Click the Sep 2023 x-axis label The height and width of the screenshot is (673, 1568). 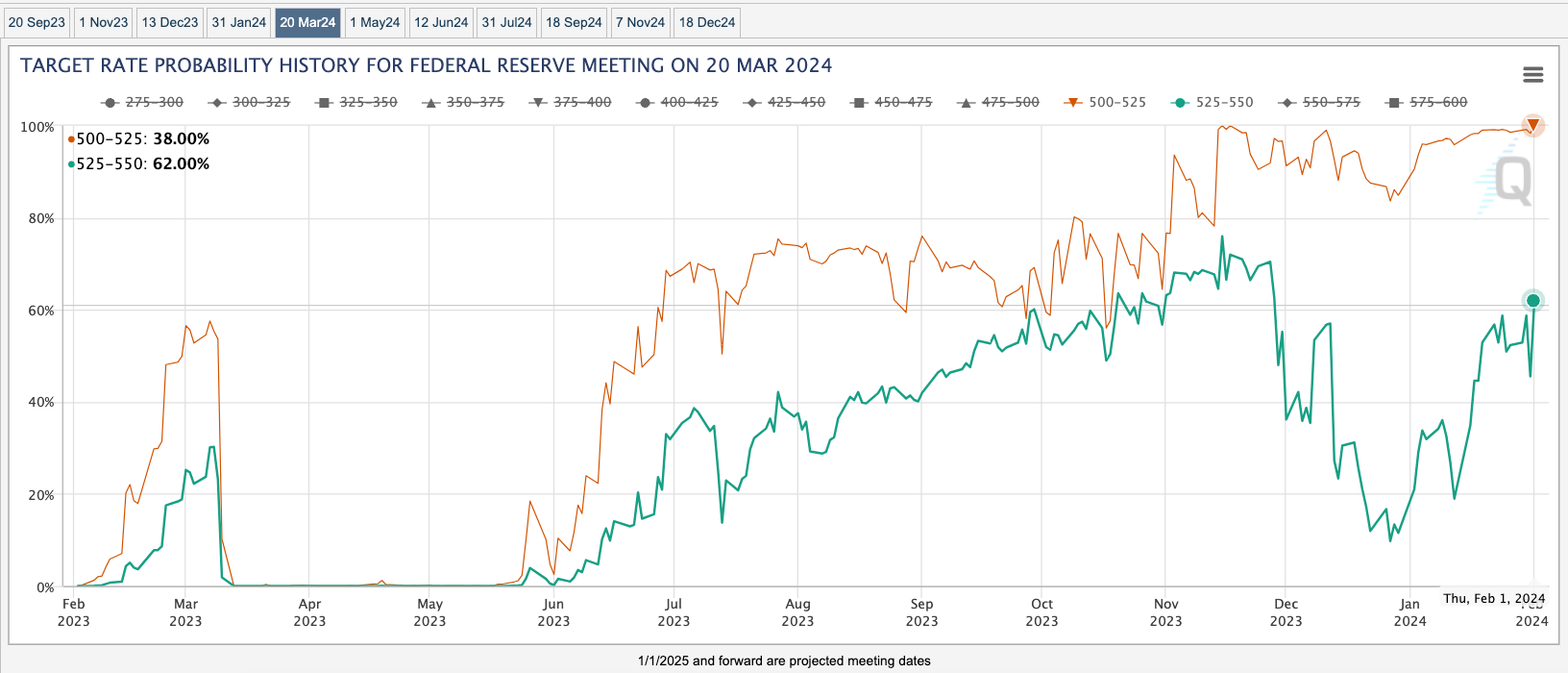(x=921, y=612)
